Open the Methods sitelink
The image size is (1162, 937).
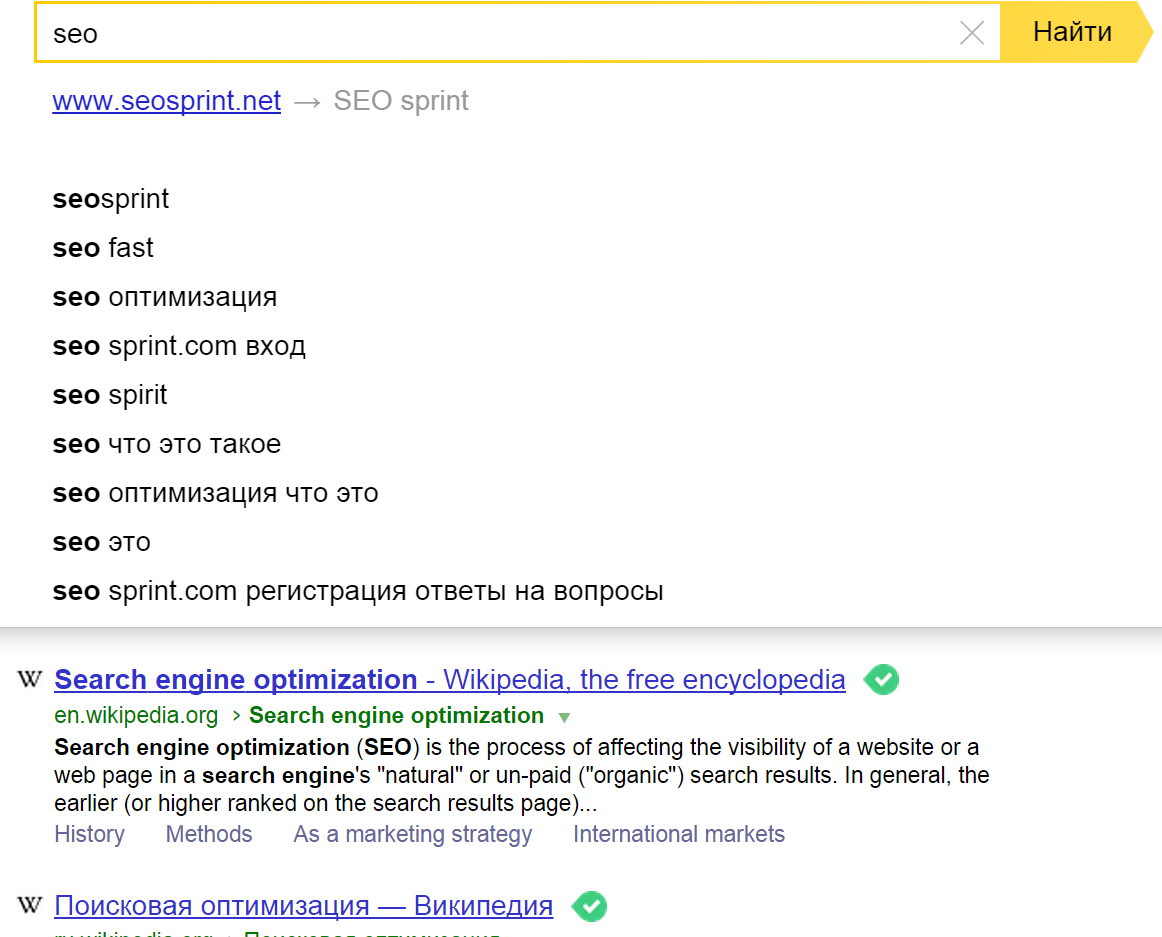click(x=208, y=833)
